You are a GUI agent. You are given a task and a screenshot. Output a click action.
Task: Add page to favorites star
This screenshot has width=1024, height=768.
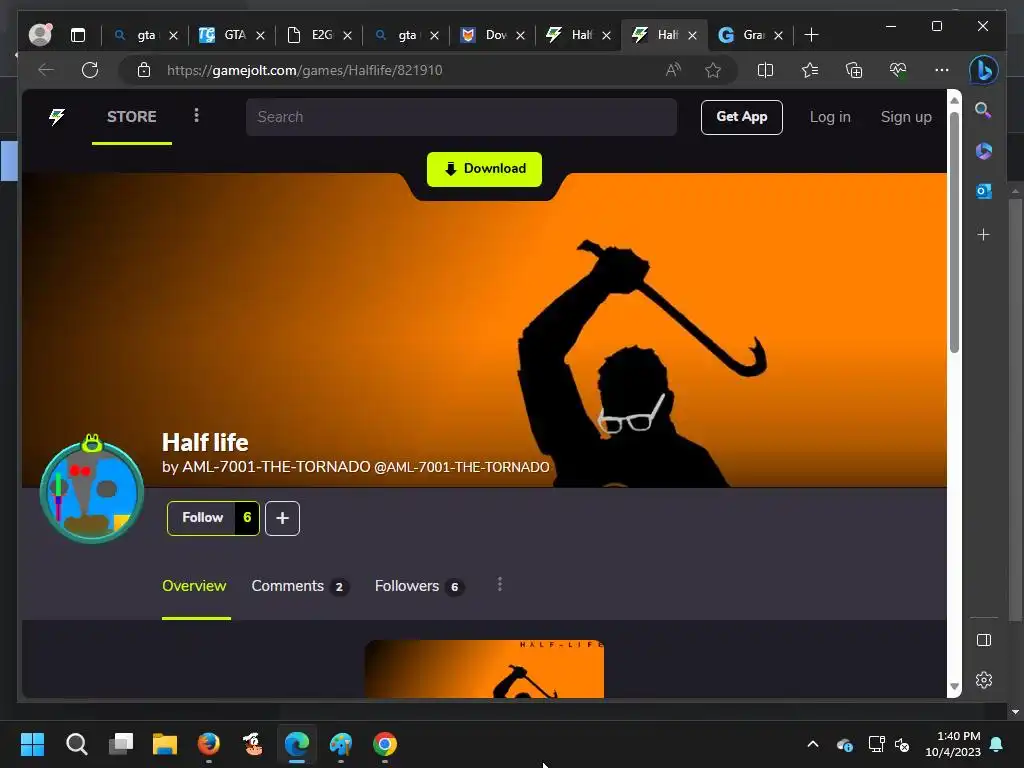712,70
